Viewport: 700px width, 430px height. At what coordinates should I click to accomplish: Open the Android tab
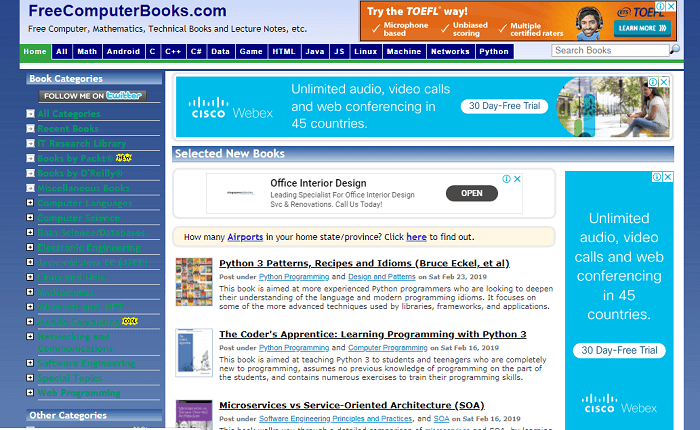point(123,51)
